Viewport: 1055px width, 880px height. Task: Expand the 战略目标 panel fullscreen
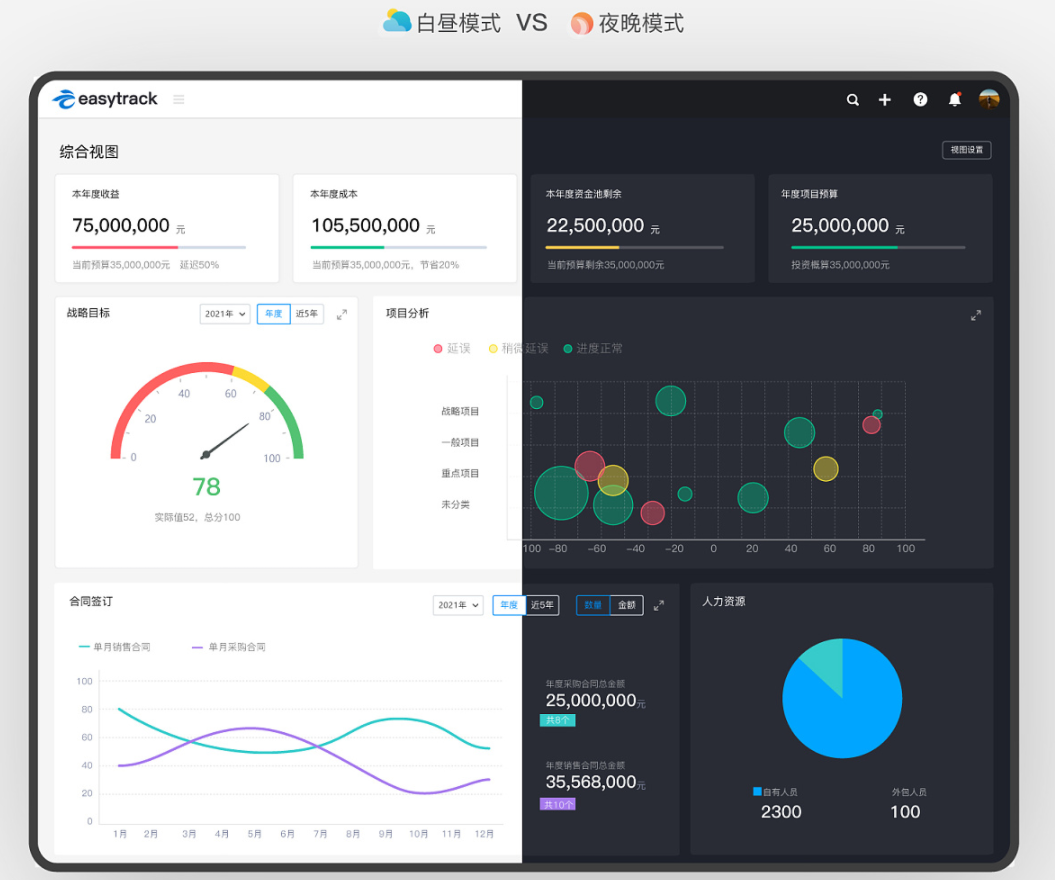click(x=342, y=314)
